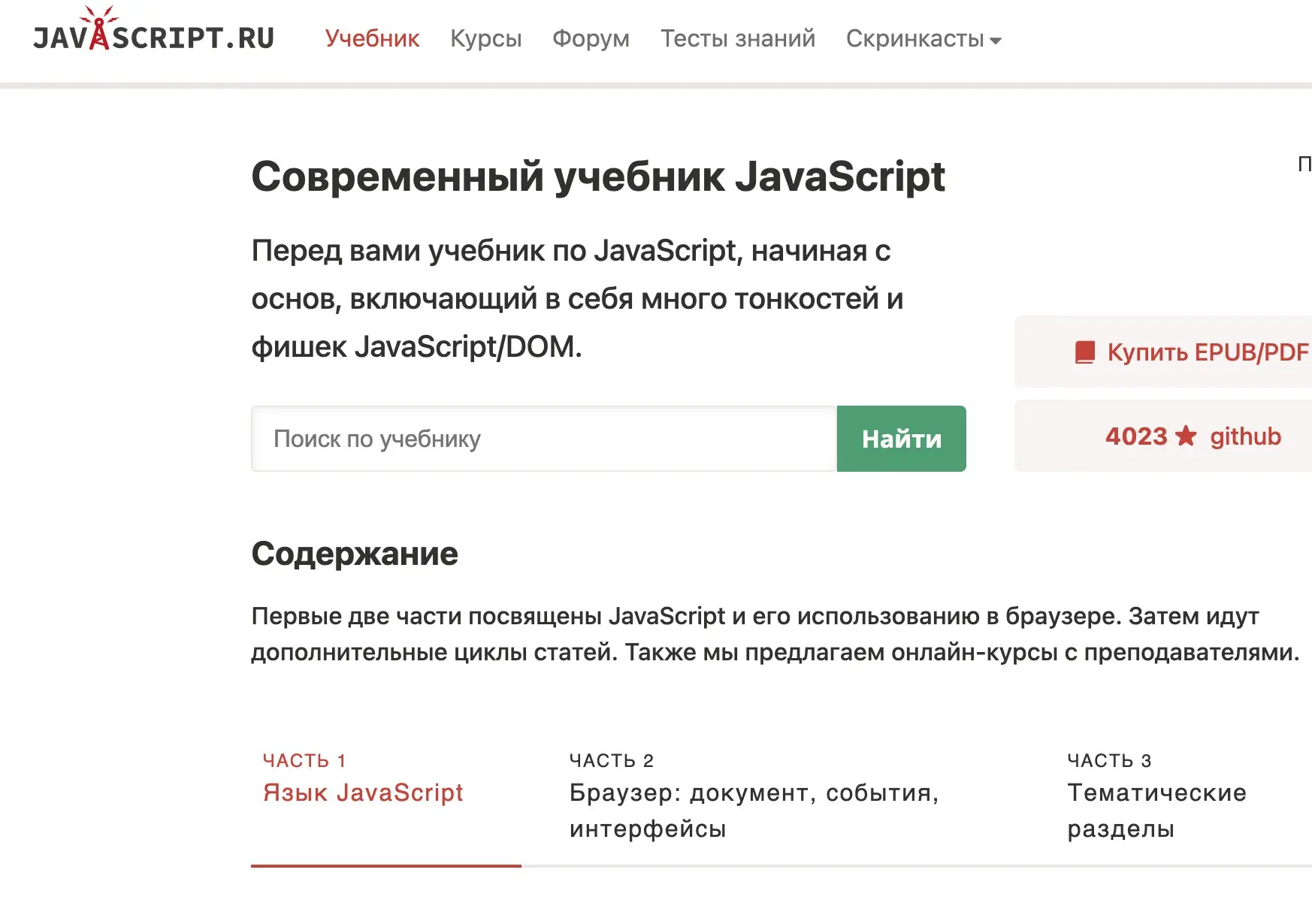Go to the Курсы section
This screenshot has width=1312, height=924.
485,38
